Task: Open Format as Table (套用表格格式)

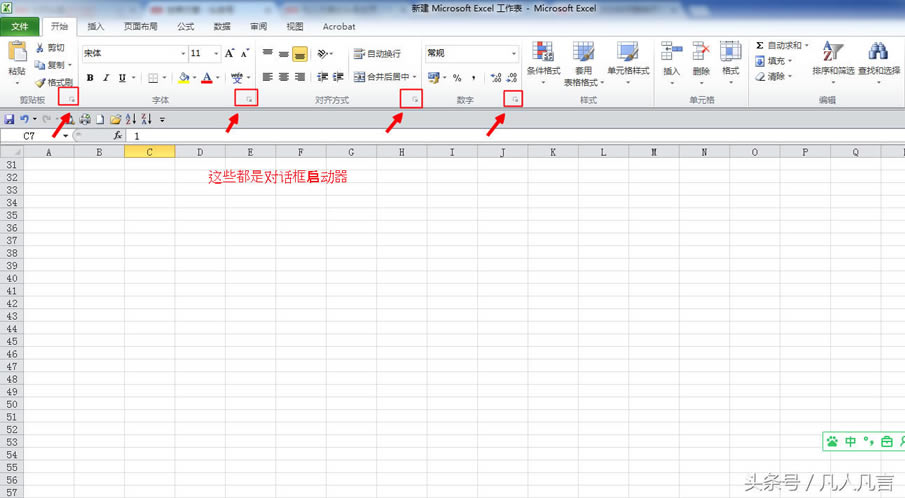Action: (584, 63)
